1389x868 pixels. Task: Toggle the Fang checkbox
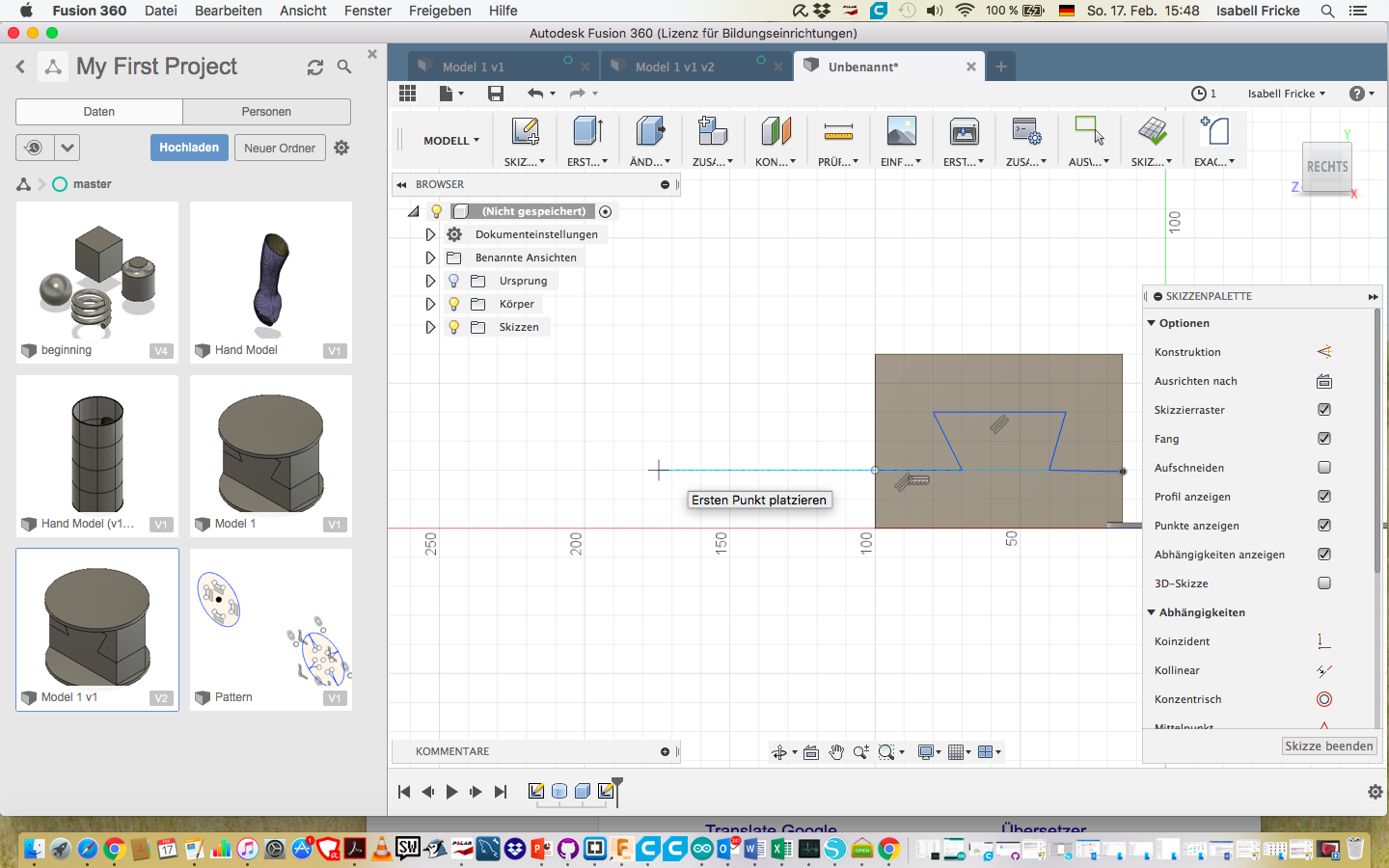pyautogui.click(x=1324, y=439)
